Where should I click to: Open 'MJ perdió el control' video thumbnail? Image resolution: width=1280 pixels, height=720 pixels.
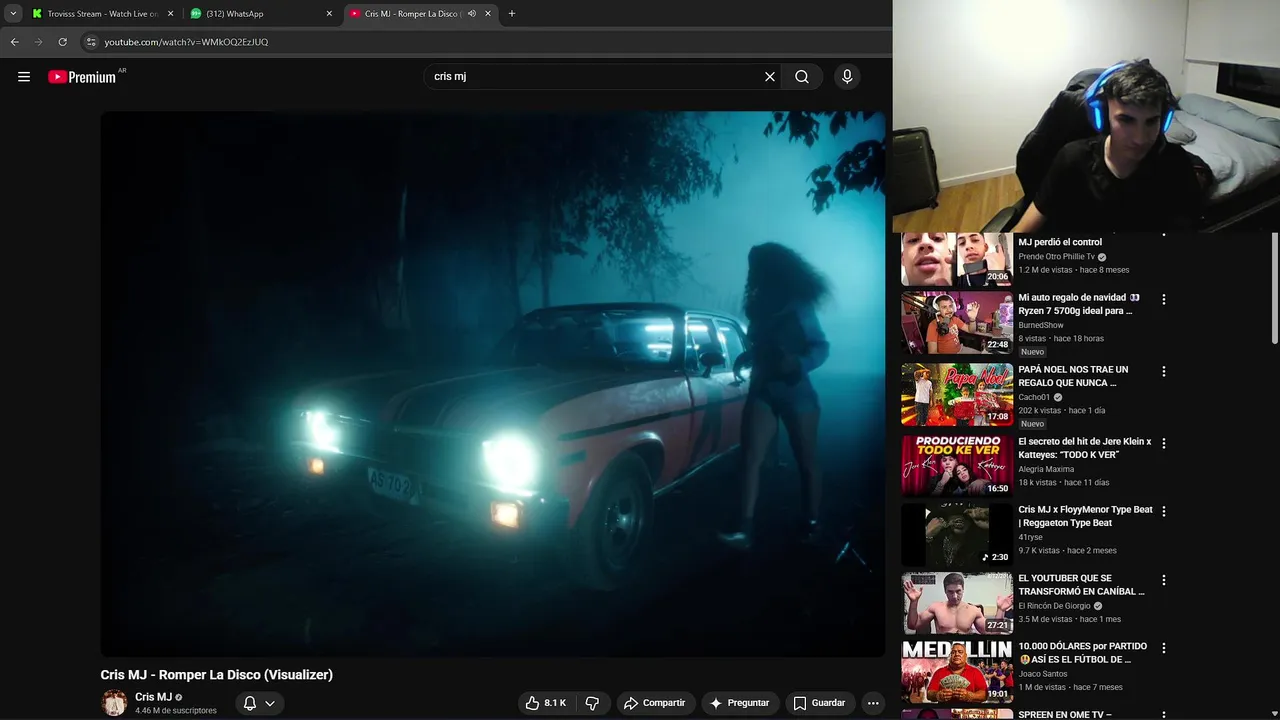tap(957, 259)
